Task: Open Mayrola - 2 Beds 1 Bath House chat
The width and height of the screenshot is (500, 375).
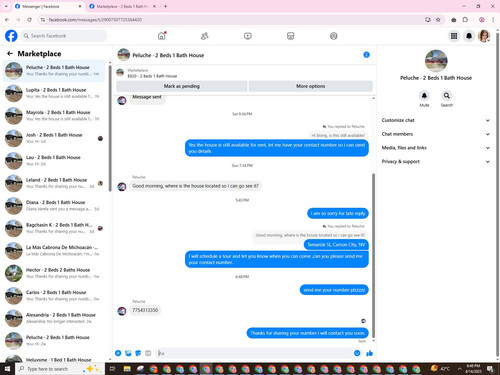Action: pos(54,115)
